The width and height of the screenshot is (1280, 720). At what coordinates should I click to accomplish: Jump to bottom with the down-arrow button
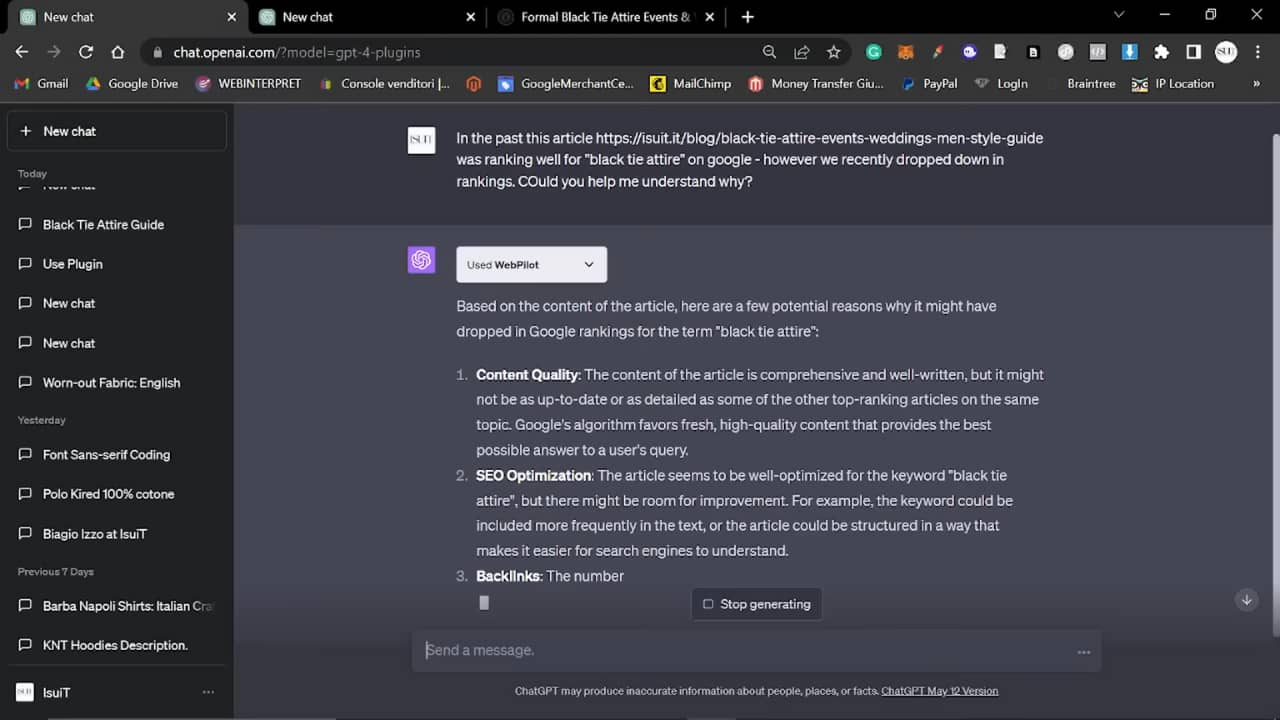coord(1246,600)
